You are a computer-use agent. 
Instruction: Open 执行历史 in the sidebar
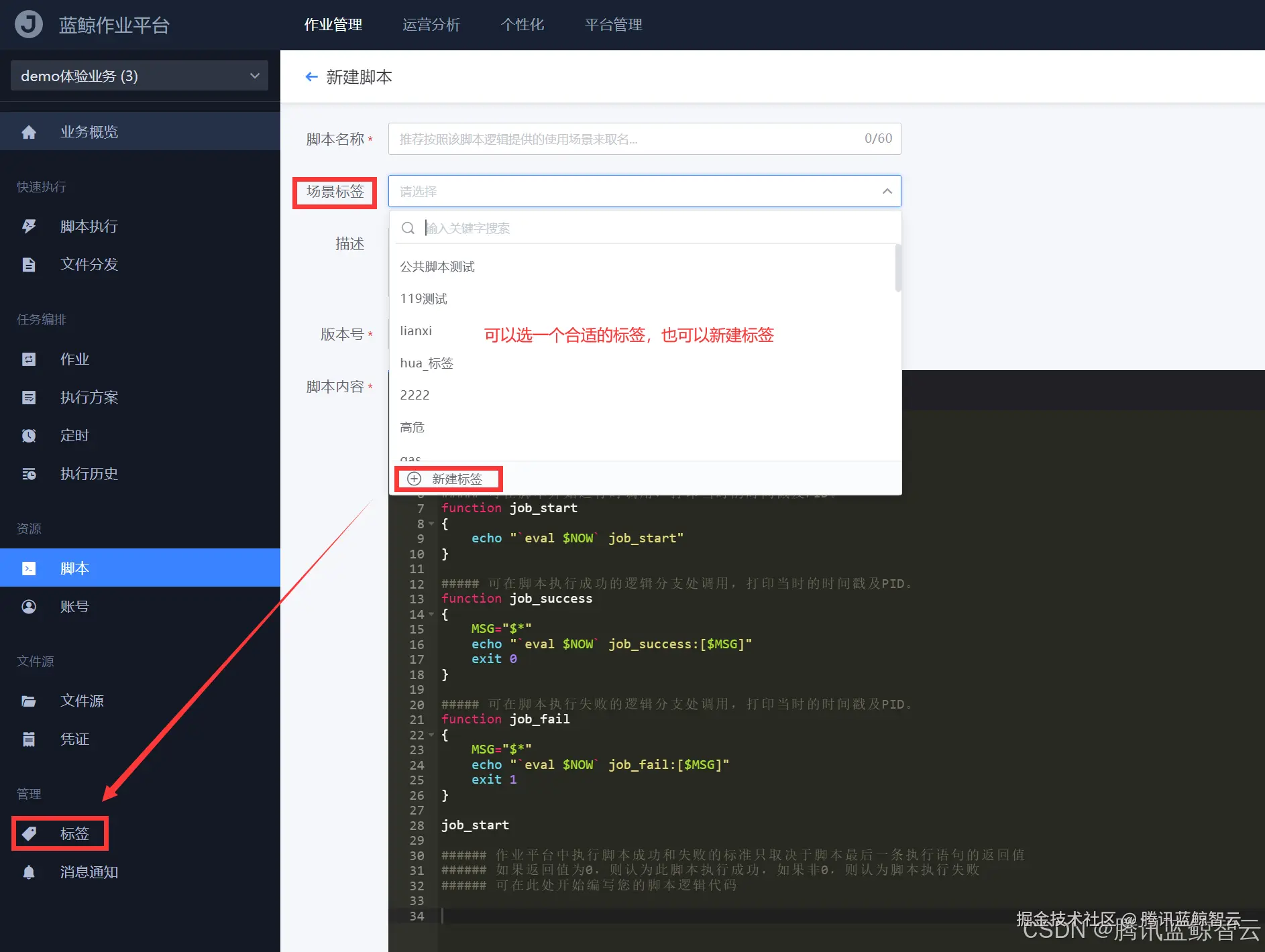140,474
